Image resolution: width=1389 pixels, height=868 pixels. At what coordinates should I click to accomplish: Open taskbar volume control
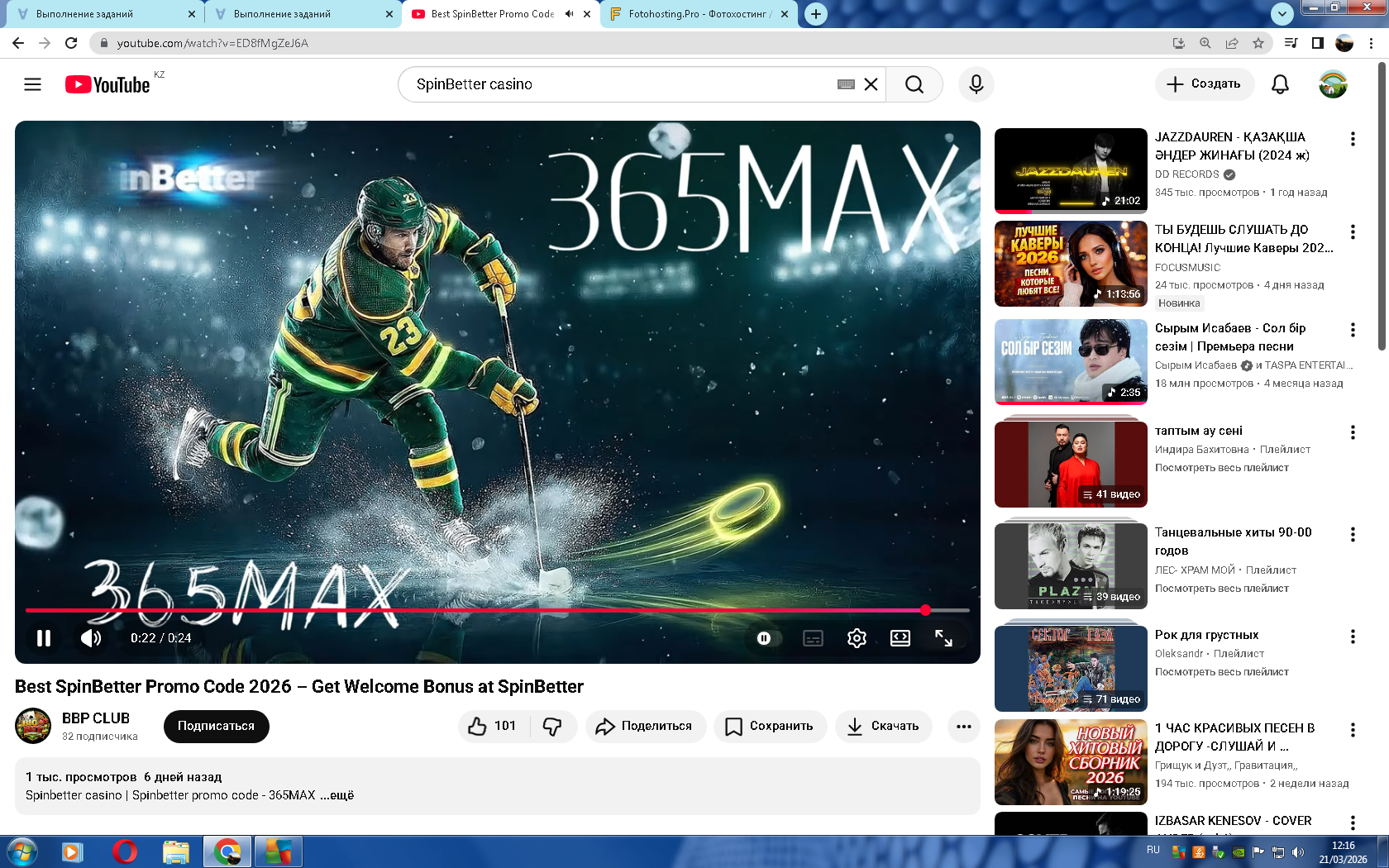click(1297, 852)
